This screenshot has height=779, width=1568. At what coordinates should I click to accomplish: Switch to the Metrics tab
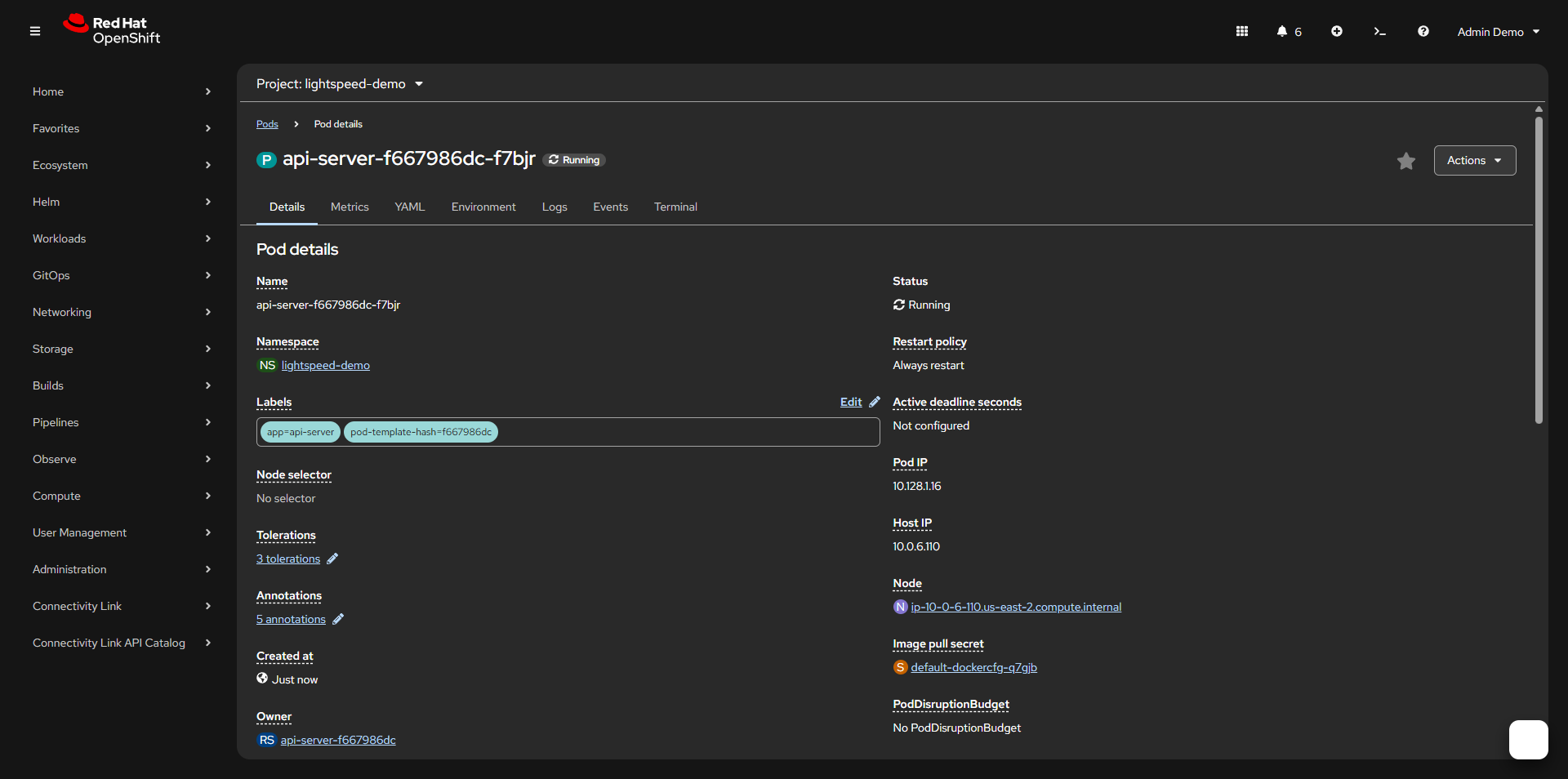(350, 207)
